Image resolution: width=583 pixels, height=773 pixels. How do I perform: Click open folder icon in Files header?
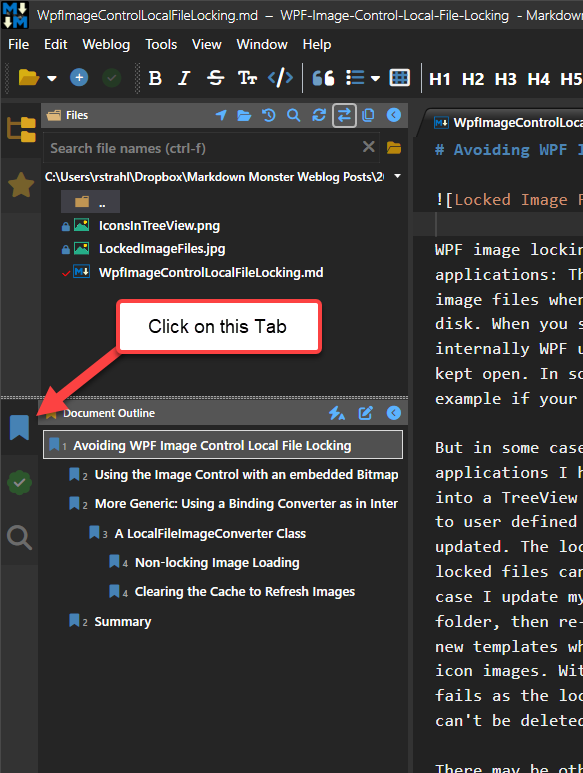(x=244, y=115)
